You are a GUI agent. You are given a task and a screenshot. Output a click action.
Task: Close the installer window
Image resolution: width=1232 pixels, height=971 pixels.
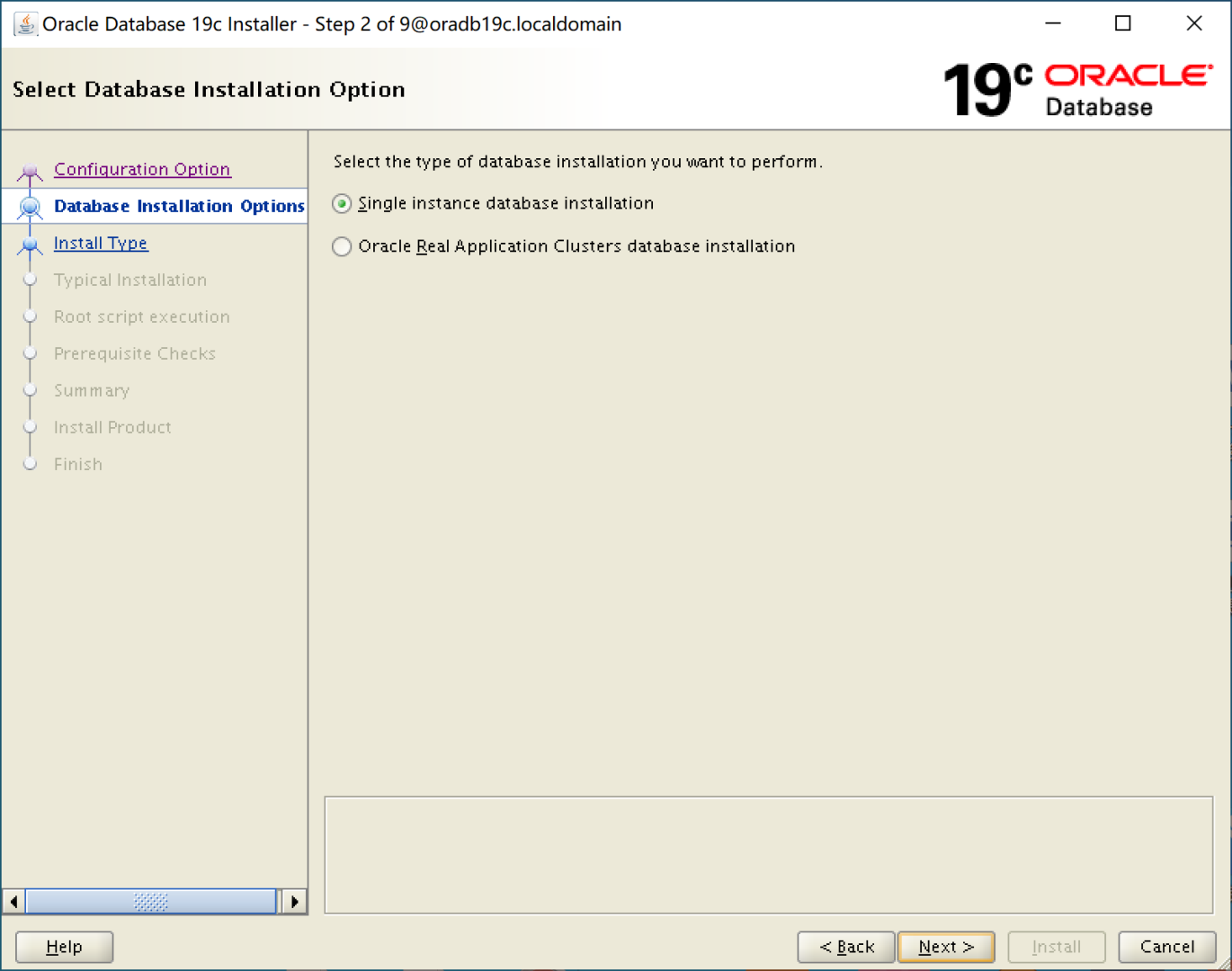tap(1194, 23)
